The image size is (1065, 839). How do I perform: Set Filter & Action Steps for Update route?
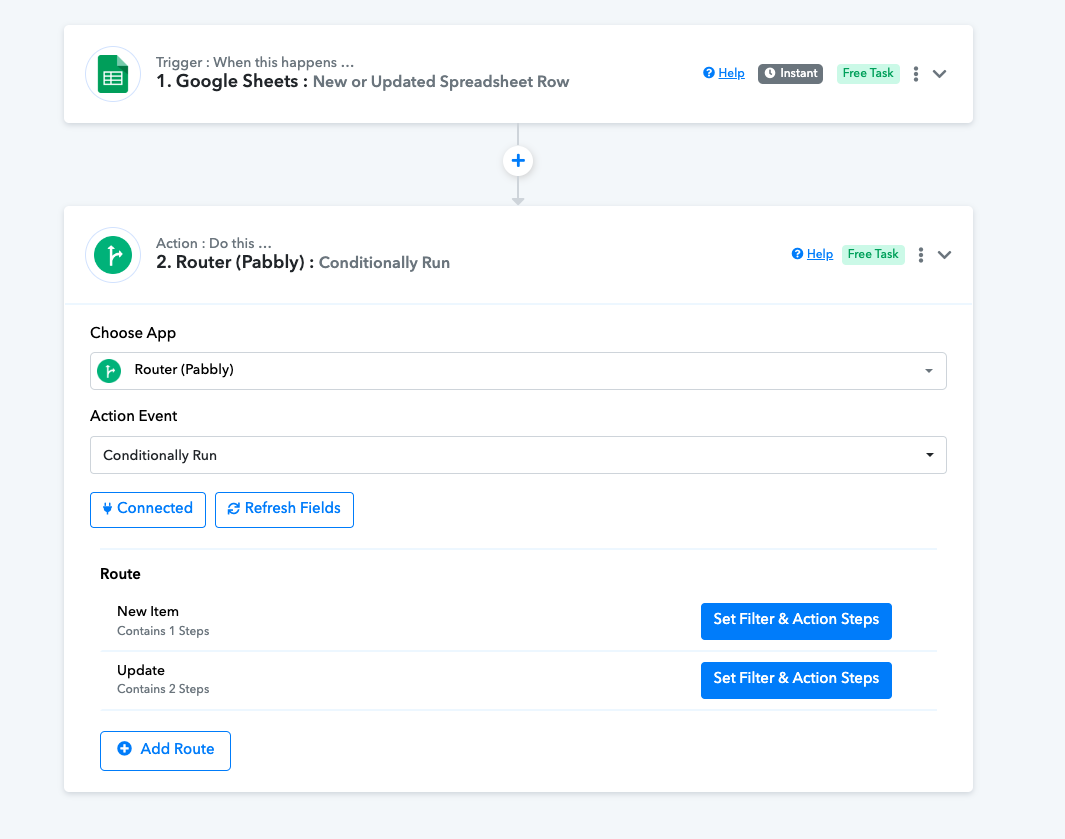tap(796, 680)
